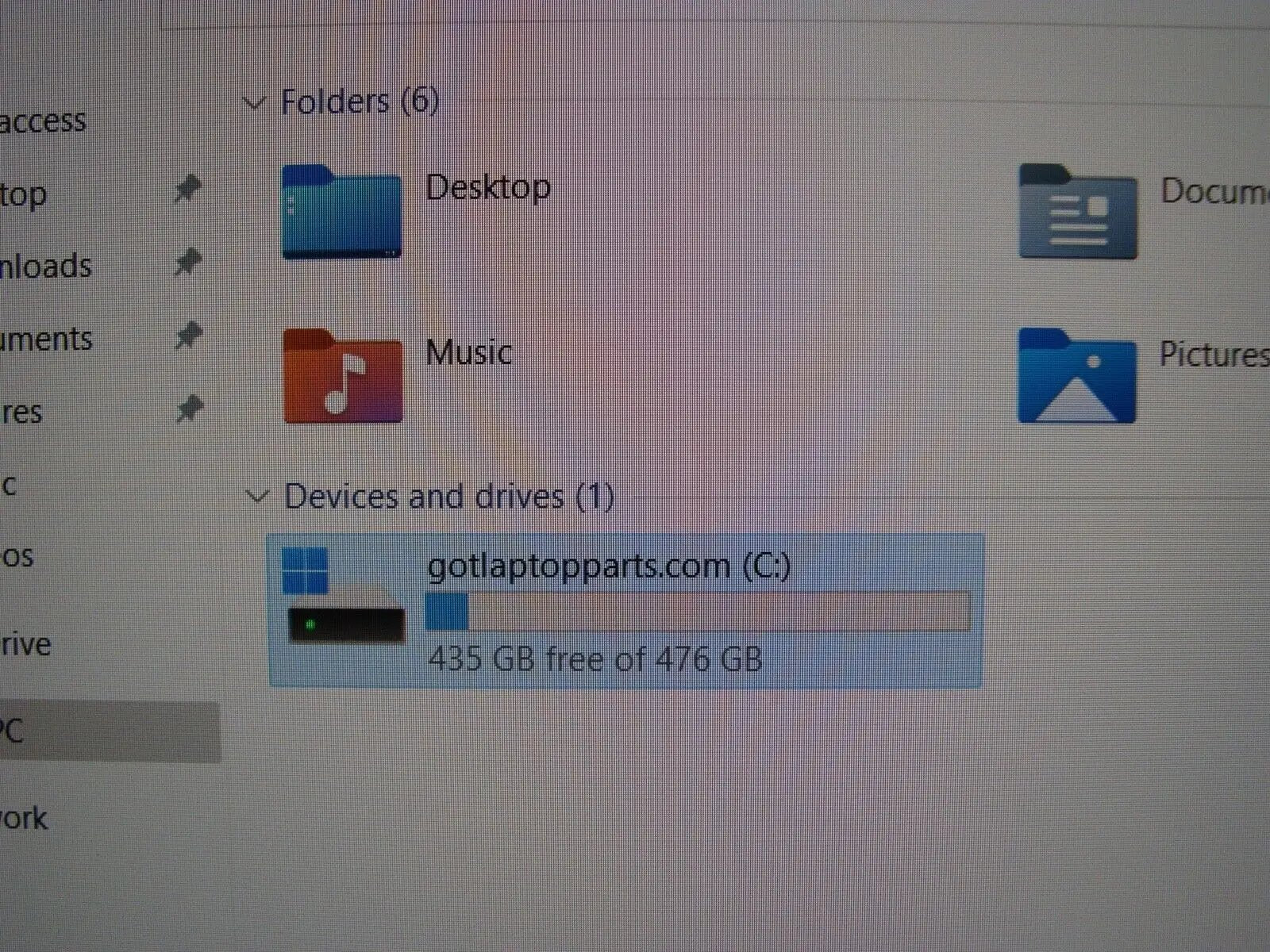The width and height of the screenshot is (1270, 952).
Task: Open Downloads in the navigation sidebar
Action: (46, 266)
